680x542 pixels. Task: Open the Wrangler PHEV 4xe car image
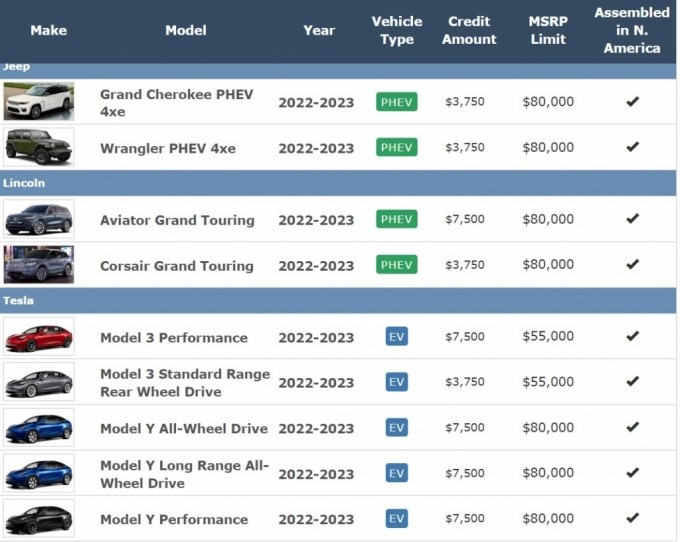pos(39,147)
